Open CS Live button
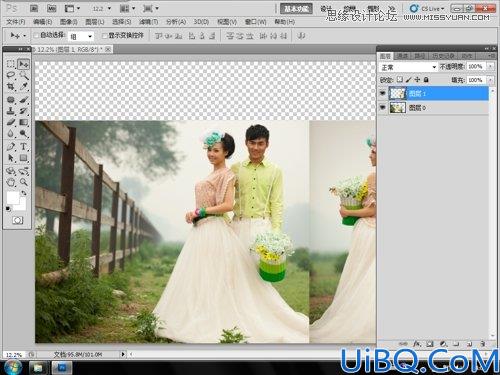Screen dimensions: 500x375 (x=427, y=9)
